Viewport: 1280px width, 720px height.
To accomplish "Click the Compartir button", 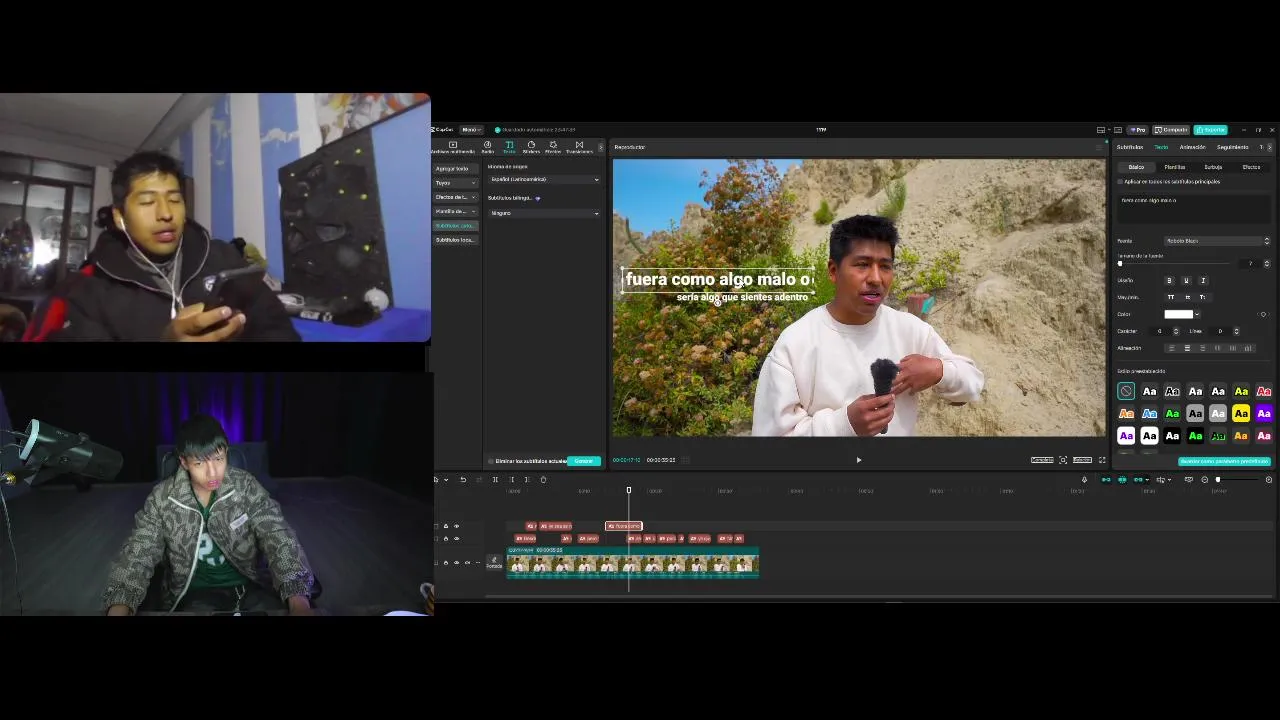I will pyautogui.click(x=1171, y=130).
